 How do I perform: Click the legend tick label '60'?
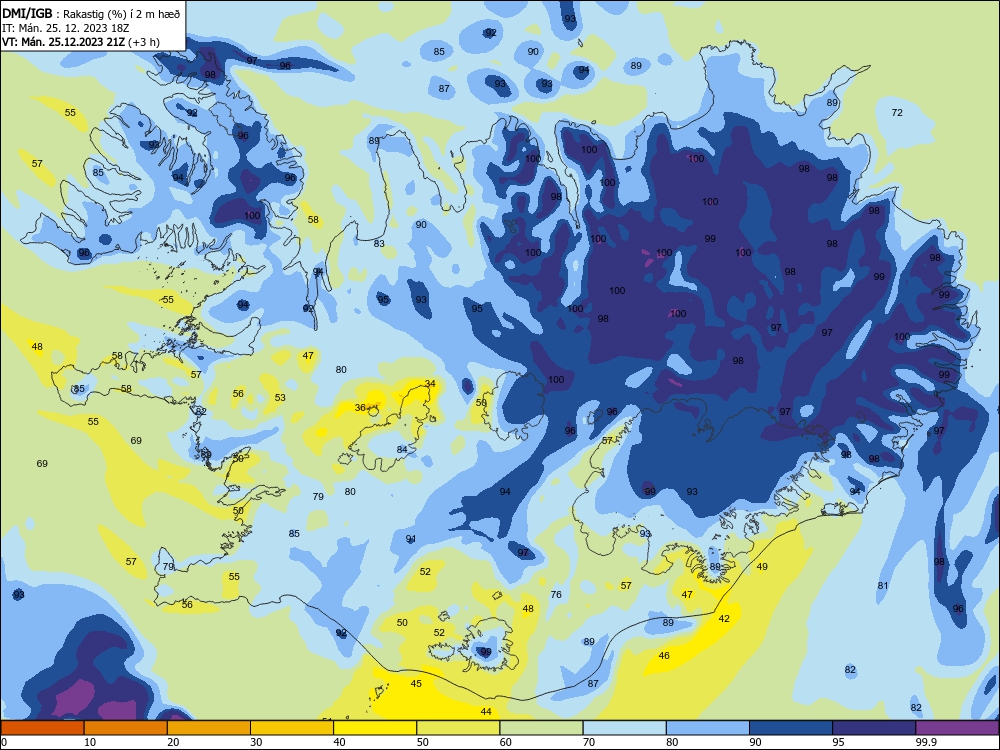[x=506, y=742]
